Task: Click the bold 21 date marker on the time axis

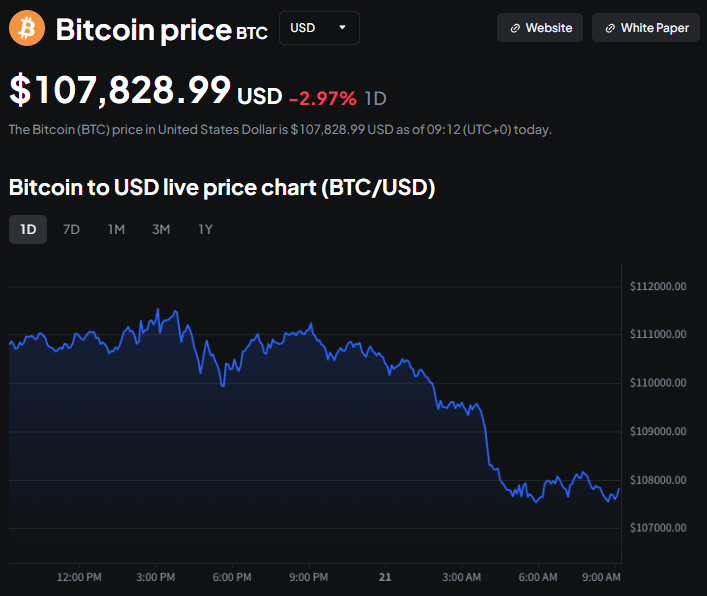Action: pyautogui.click(x=385, y=577)
